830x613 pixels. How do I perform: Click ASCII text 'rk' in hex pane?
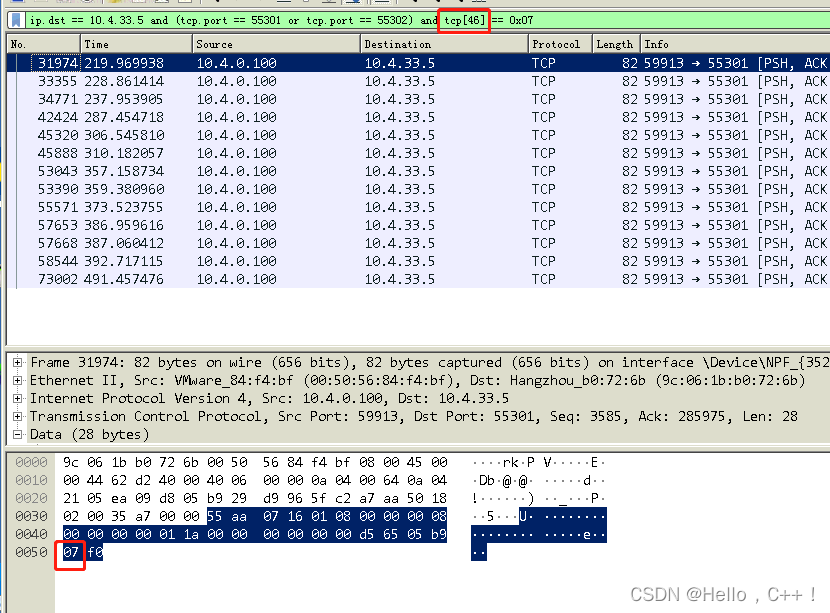(511, 462)
